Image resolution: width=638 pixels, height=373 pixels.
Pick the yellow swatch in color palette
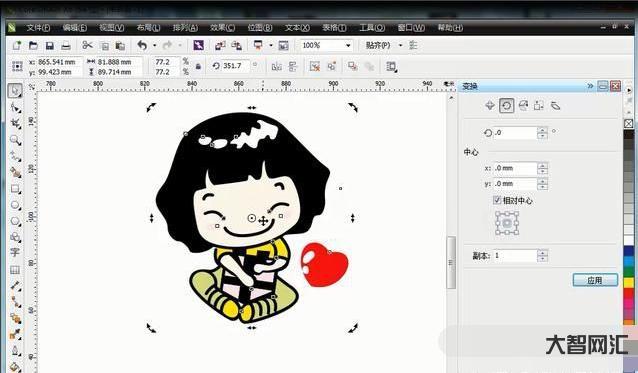(629, 282)
